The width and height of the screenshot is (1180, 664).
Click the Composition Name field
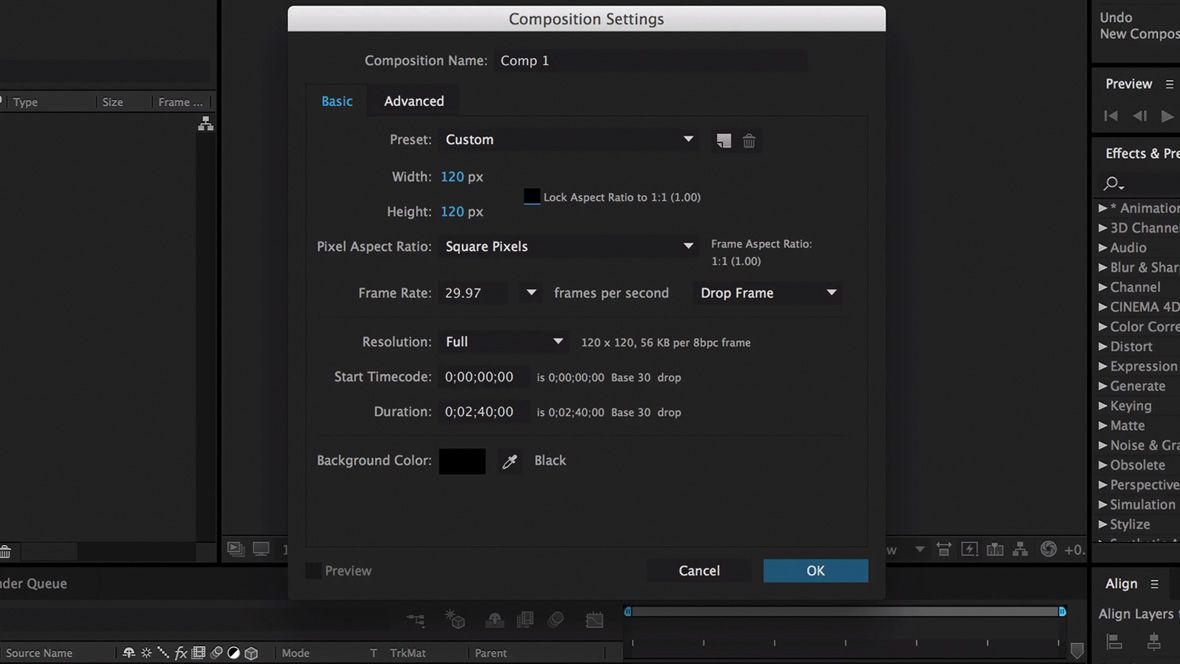pos(650,60)
